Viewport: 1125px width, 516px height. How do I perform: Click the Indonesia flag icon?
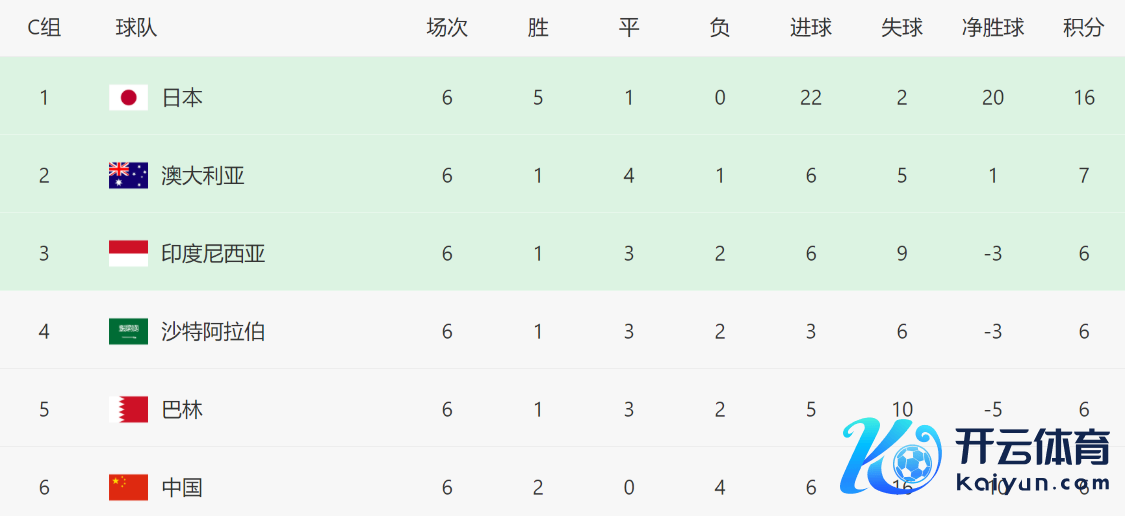(128, 253)
